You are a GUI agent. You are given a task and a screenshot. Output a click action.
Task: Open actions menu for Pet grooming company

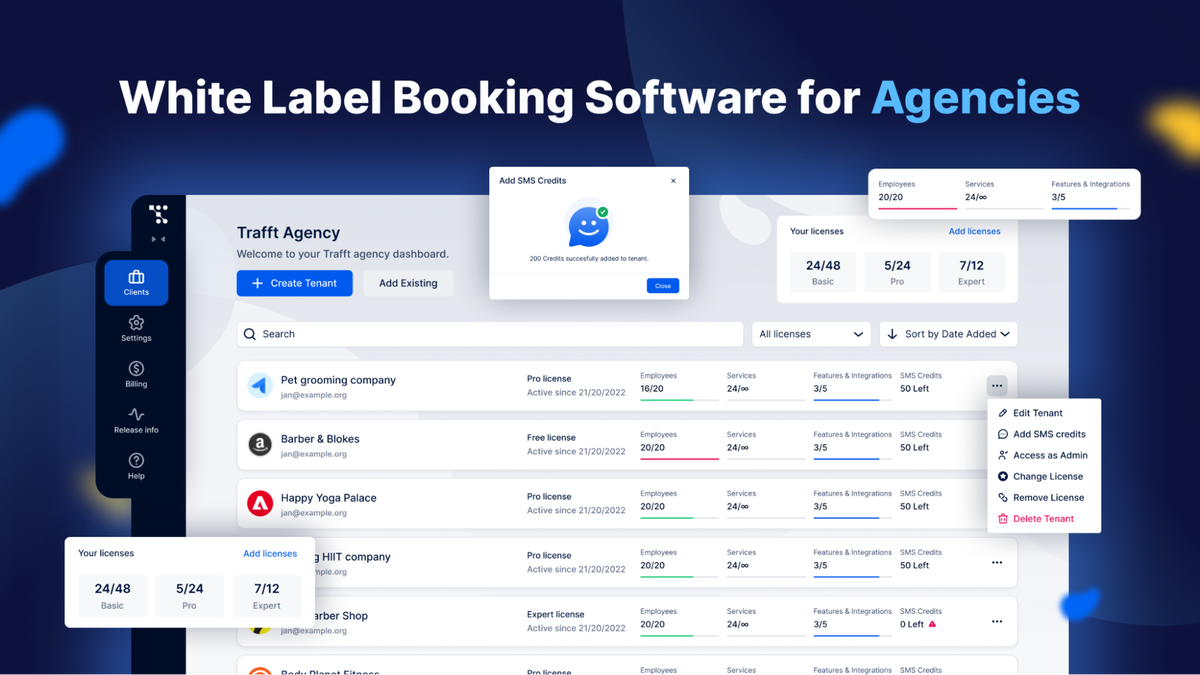coord(996,384)
